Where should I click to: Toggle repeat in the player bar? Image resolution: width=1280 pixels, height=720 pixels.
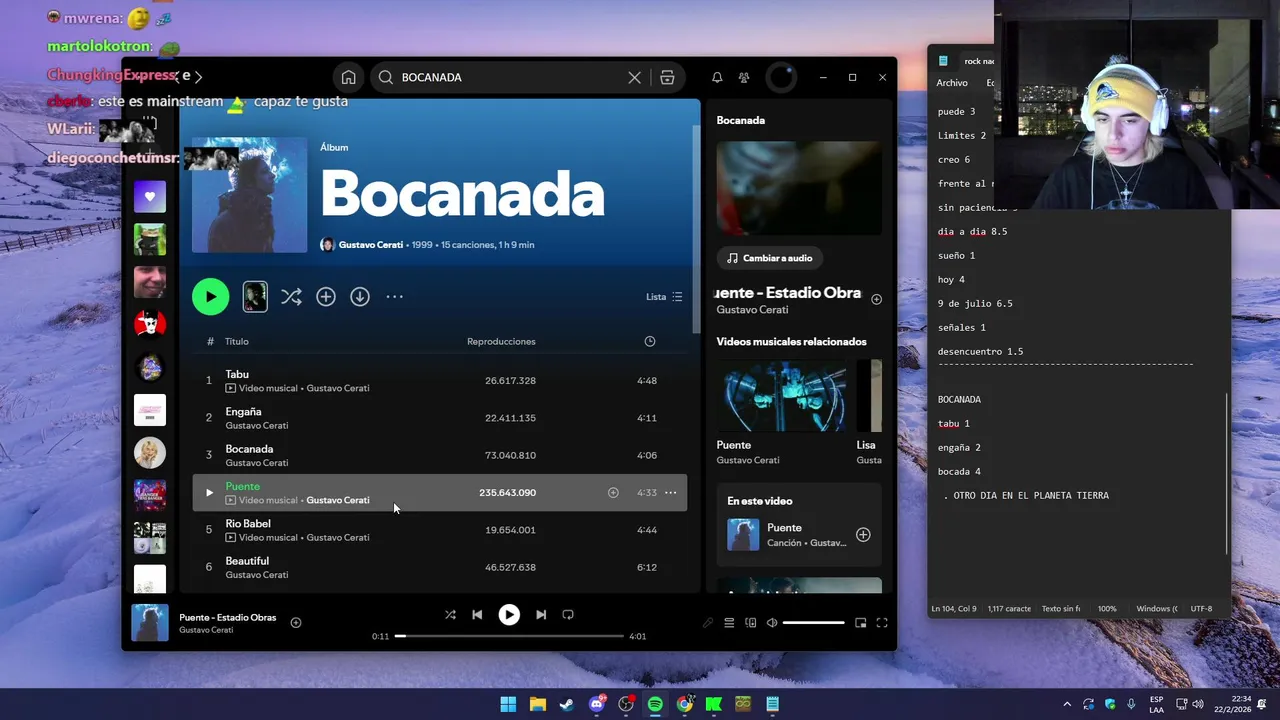568,615
